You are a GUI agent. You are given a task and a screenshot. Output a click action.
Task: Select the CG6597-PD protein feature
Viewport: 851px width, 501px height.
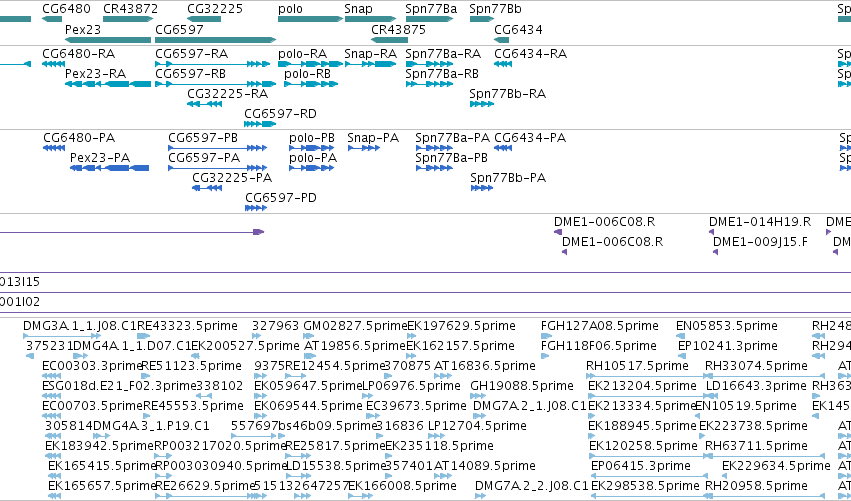pyautogui.click(x=256, y=208)
